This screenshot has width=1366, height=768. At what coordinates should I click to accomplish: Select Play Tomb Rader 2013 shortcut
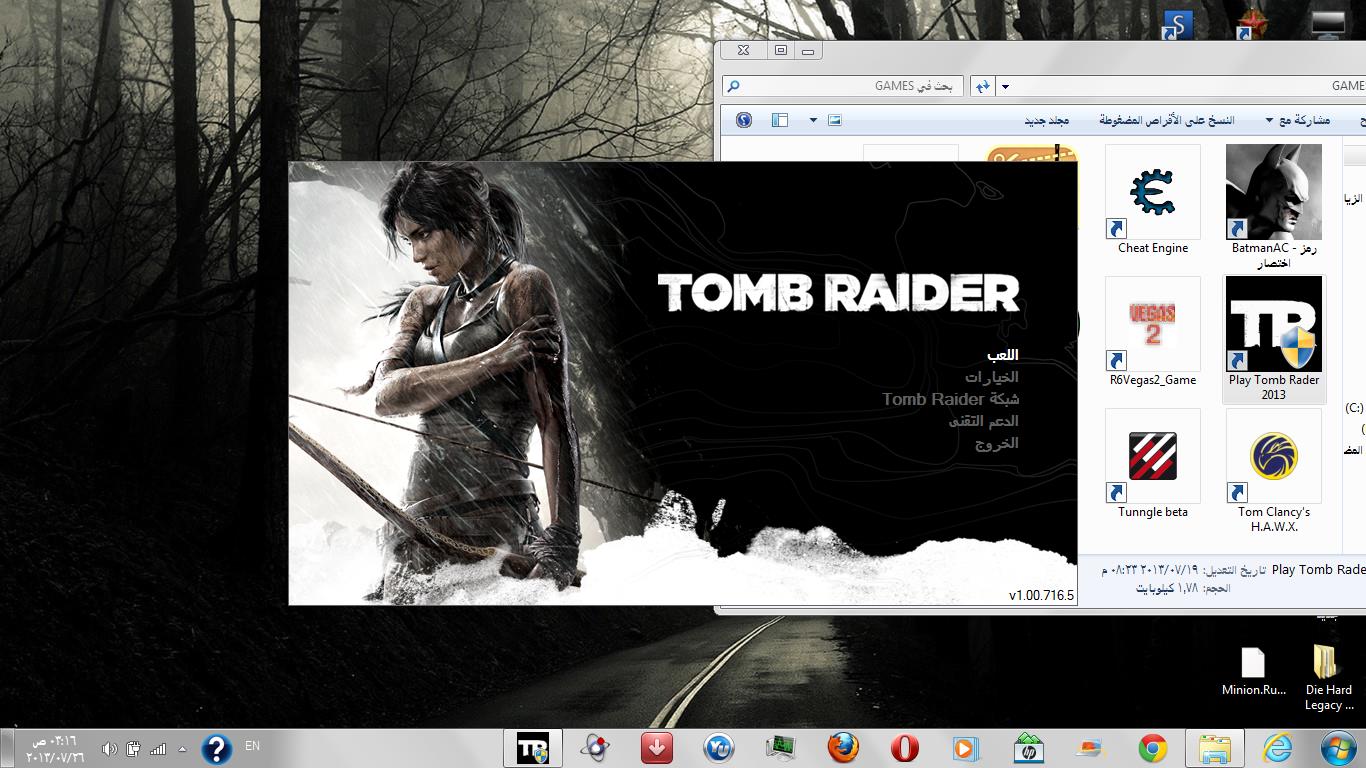tap(1274, 339)
